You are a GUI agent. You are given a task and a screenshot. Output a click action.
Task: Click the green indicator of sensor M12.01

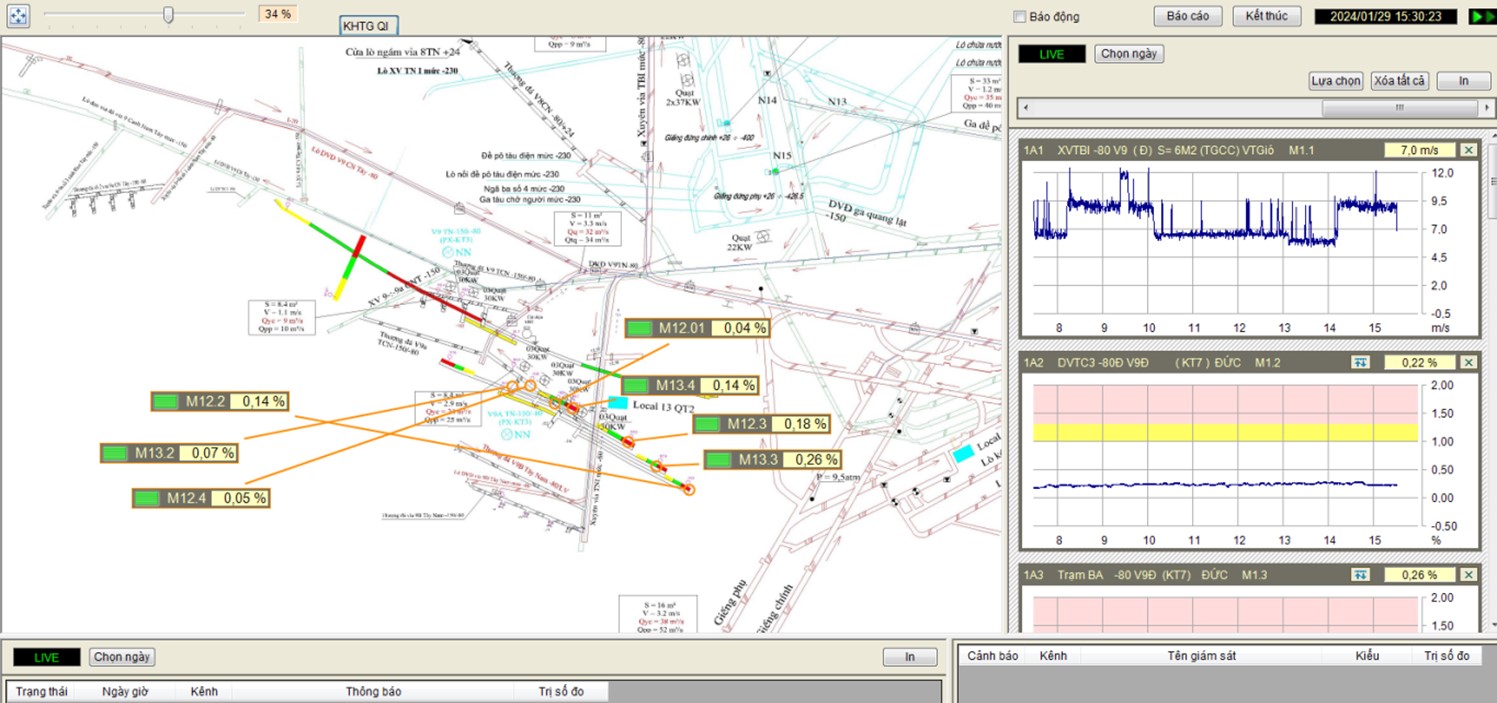click(x=640, y=328)
